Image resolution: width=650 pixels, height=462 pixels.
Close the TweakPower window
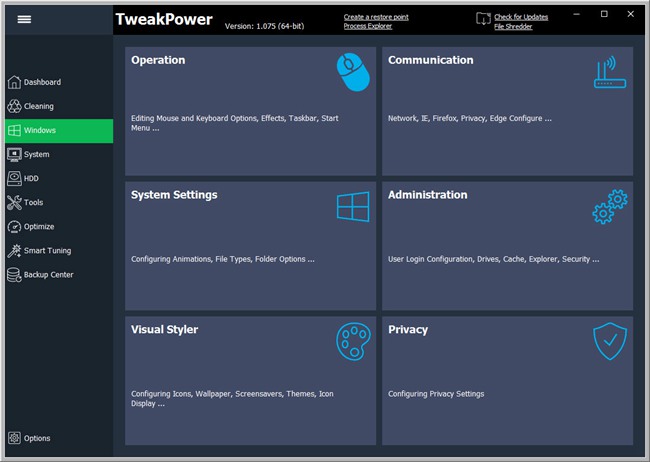tap(631, 14)
